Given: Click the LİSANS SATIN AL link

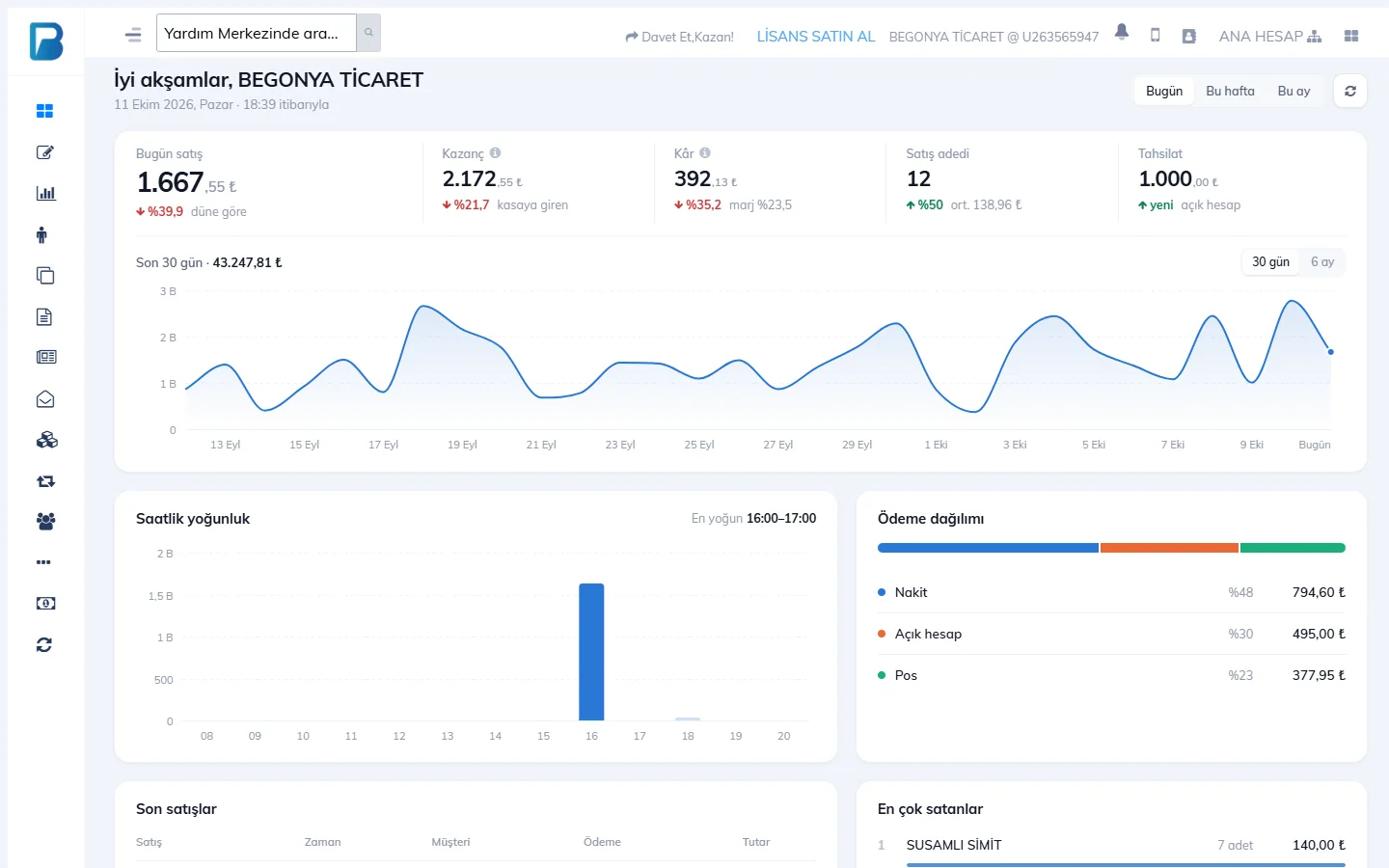Looking at the screenshot, I should pos(816,36).
